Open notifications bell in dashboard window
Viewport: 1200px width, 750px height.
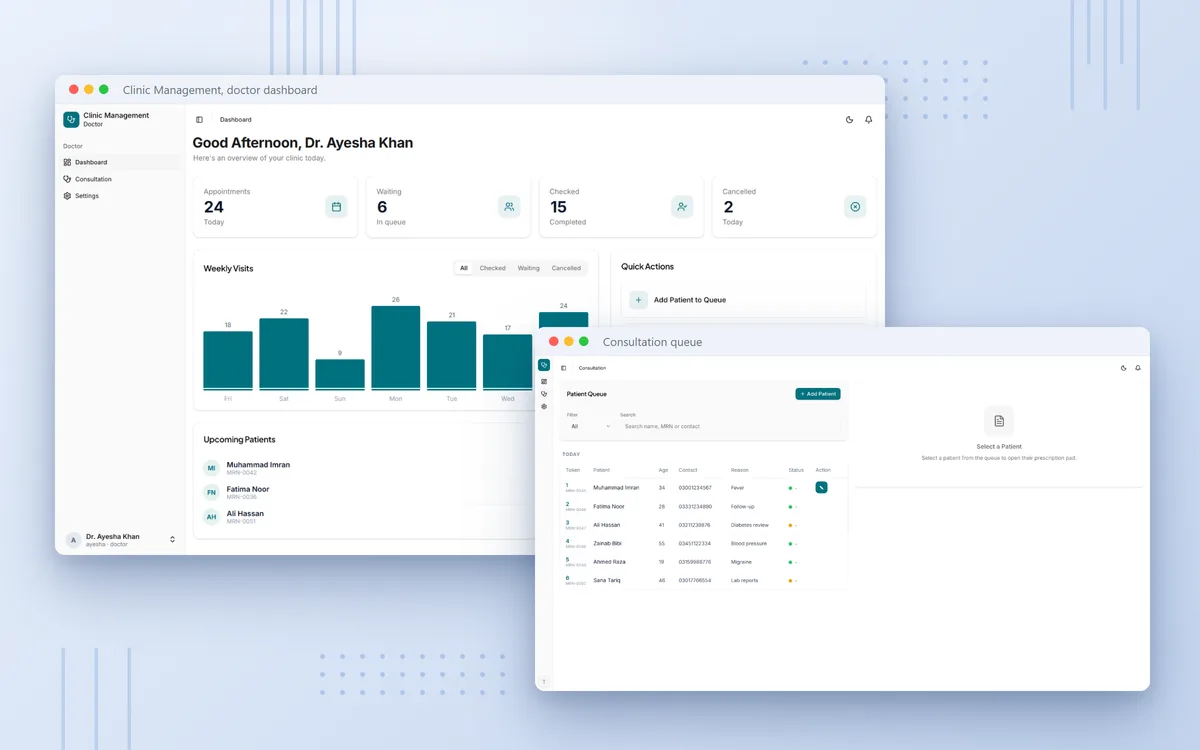coord(868,120)
